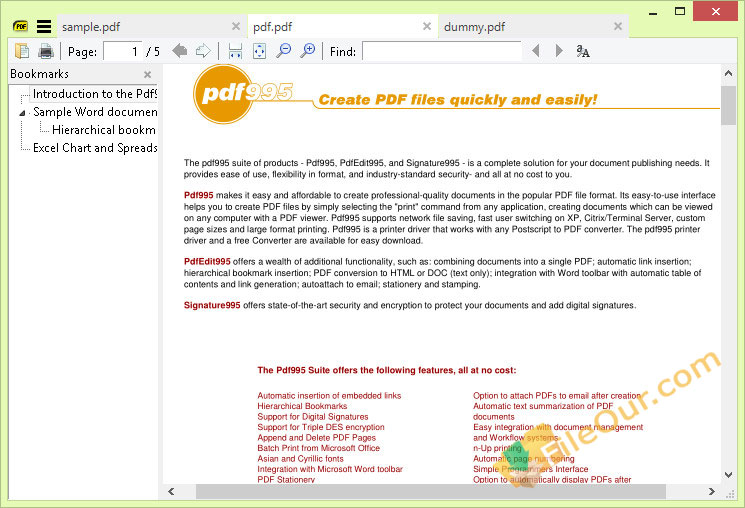Click the fit page view icon

pyautogui.click(x=259, y=51)
